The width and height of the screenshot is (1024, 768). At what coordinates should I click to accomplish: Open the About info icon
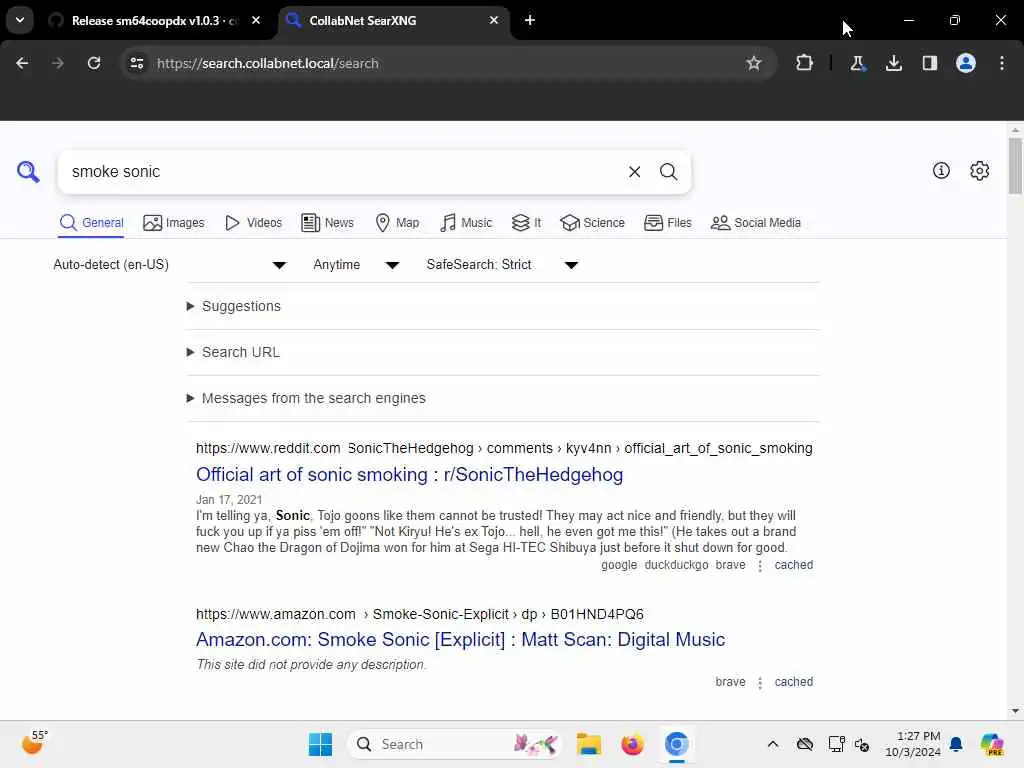click(941, 170)
